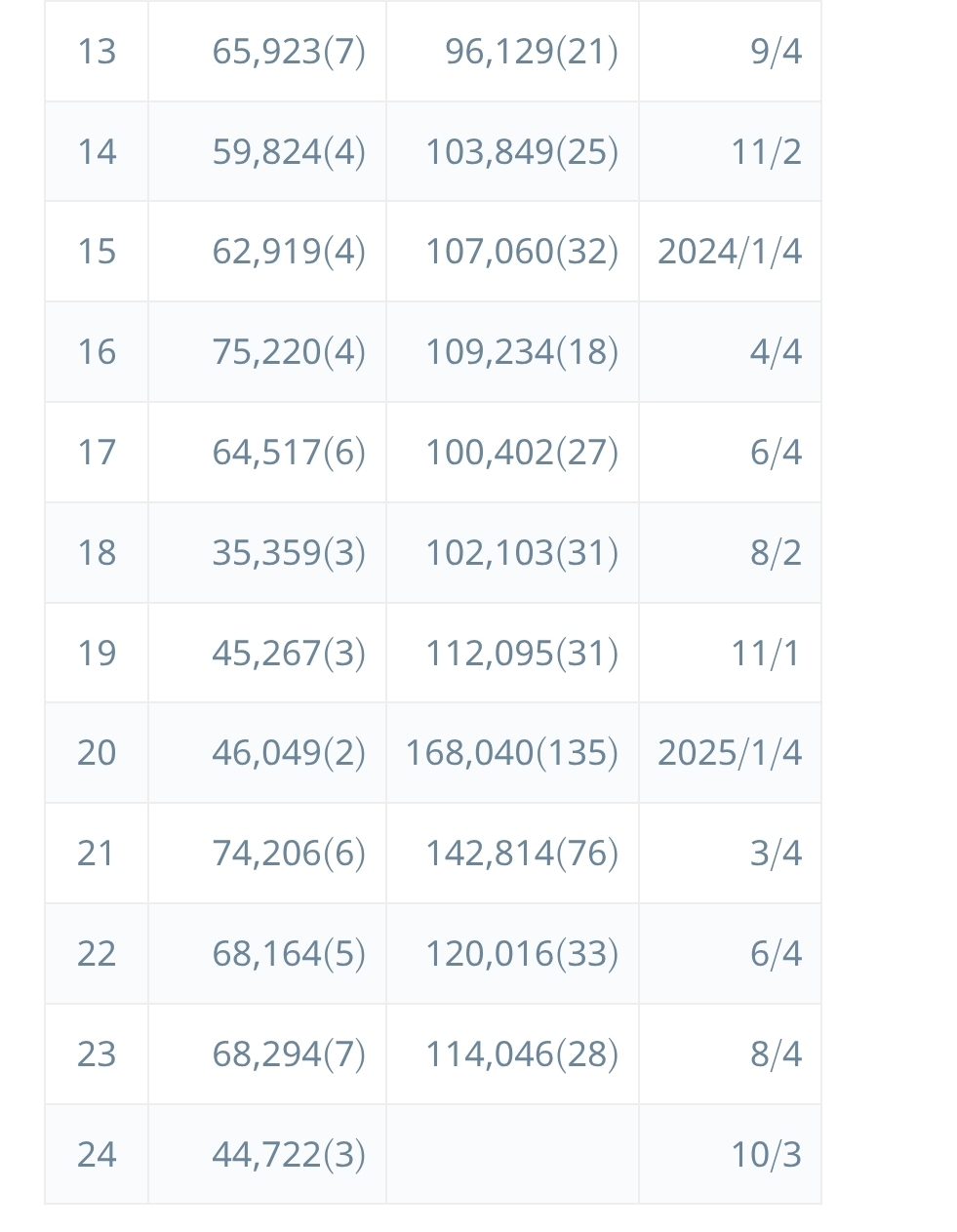Click row number 17 cell
Viewport: 957px width, 1232px height.
[x=97, y=453]
